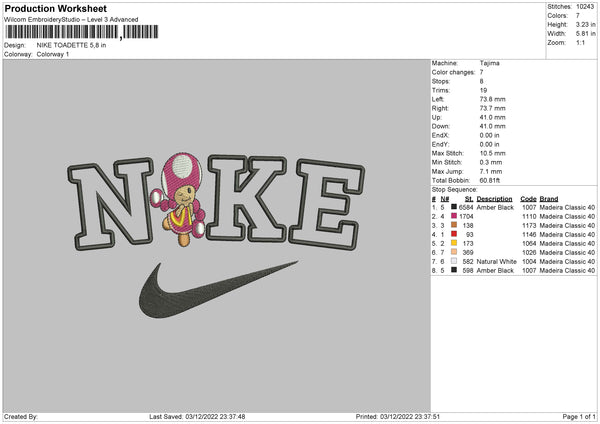Click the black swatch in stop row 8
Screen dimensions: 600x424
454,270
